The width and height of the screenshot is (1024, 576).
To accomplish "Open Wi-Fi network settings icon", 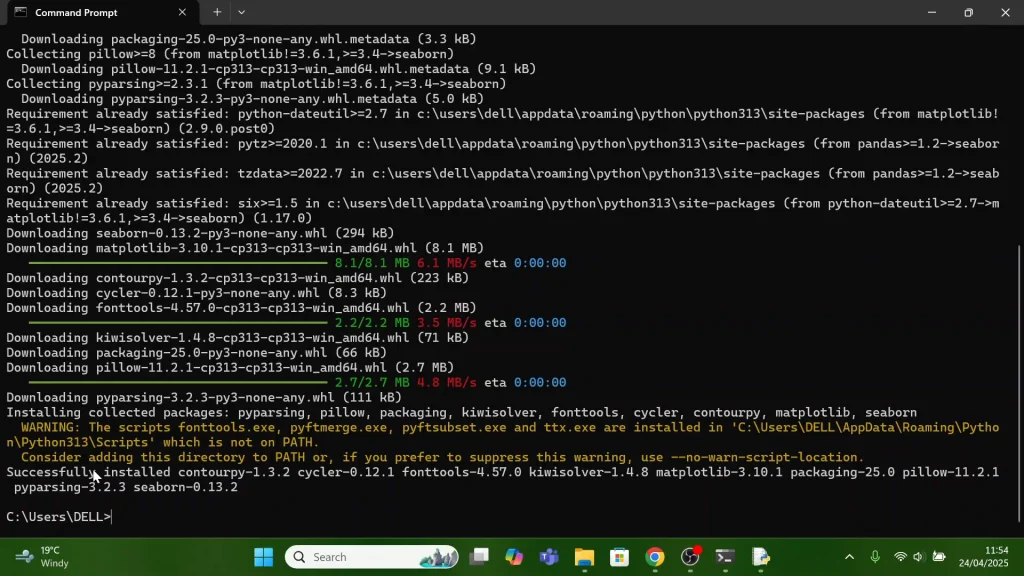I will click(900, 556).
